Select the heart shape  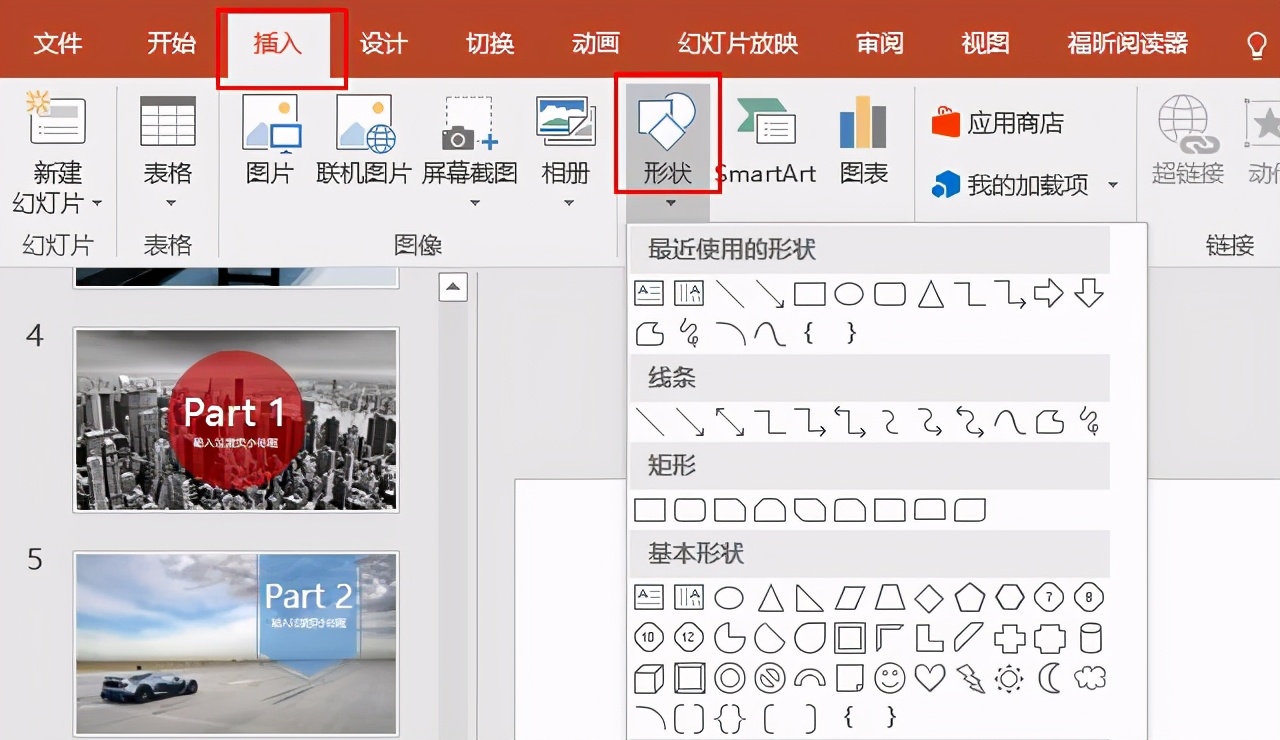pyautogui.click(x=930, y=678)
